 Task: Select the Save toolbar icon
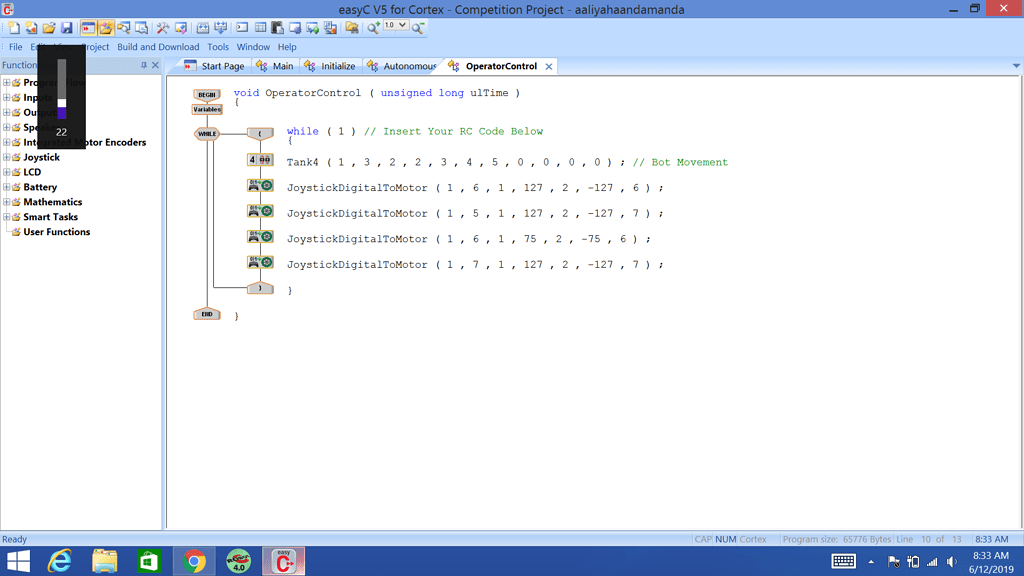point(67,27)
